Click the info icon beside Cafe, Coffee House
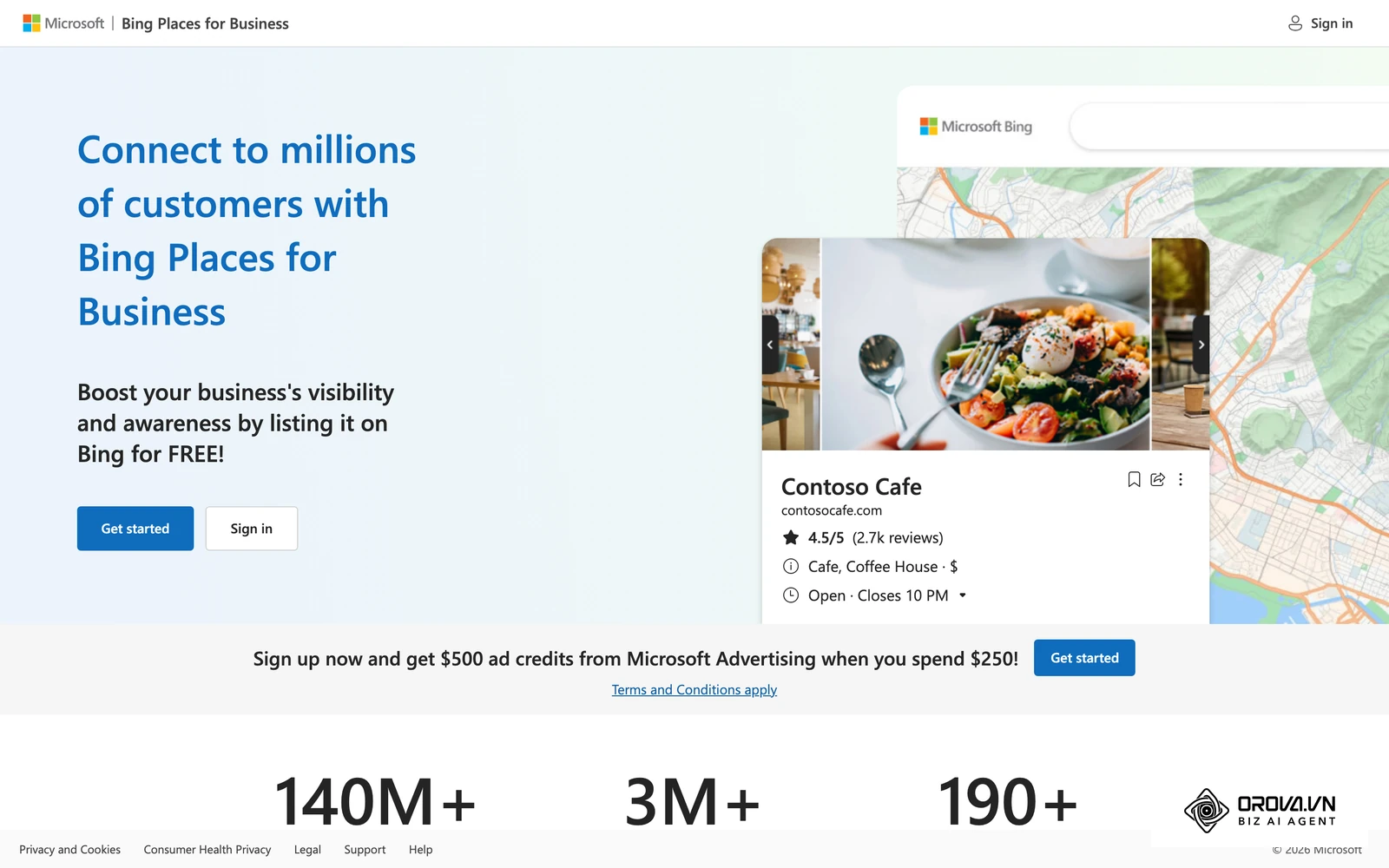Screen dimensions: 1389x868 pyautogui.click(x=791, y=567)
